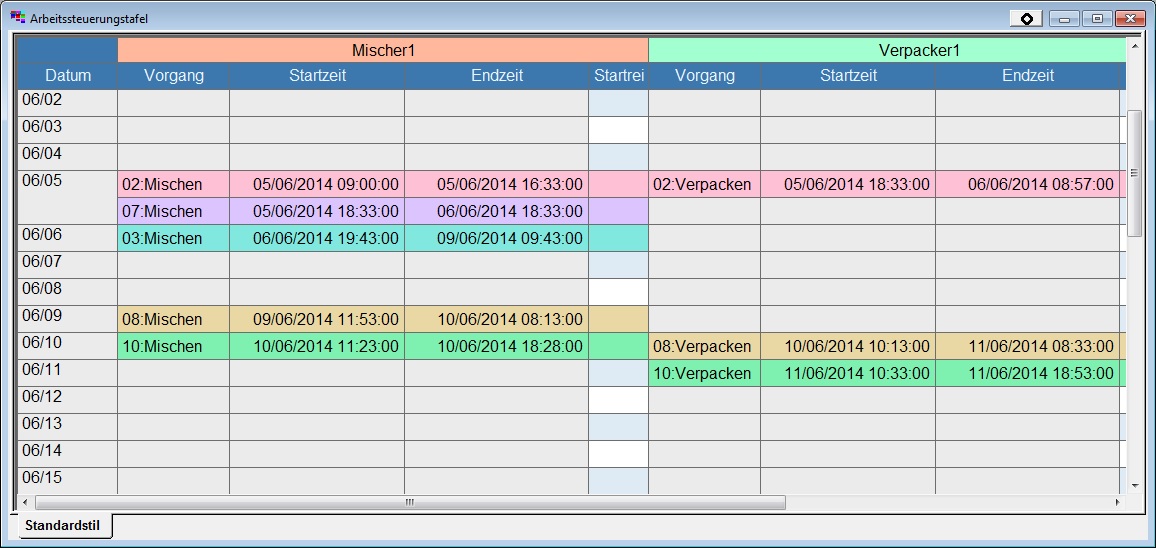Open the Standardstil tab

click(x=62, y=525)
